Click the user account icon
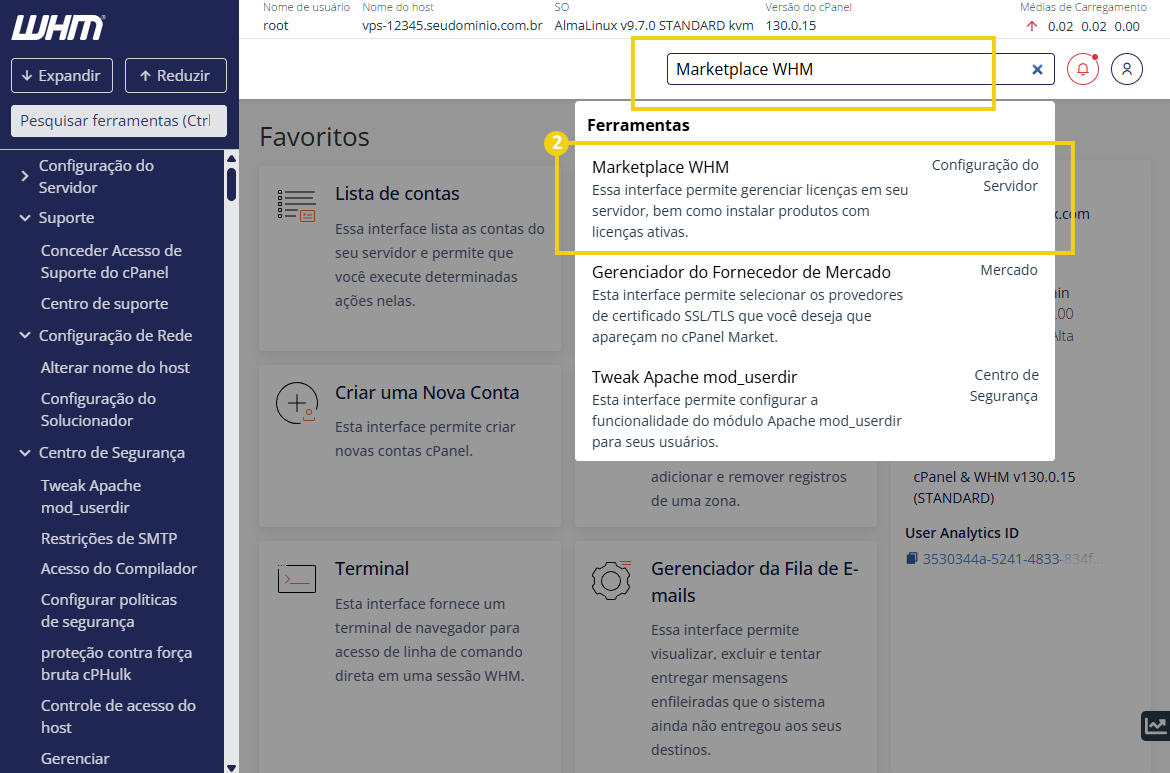 coord(1127,68)
